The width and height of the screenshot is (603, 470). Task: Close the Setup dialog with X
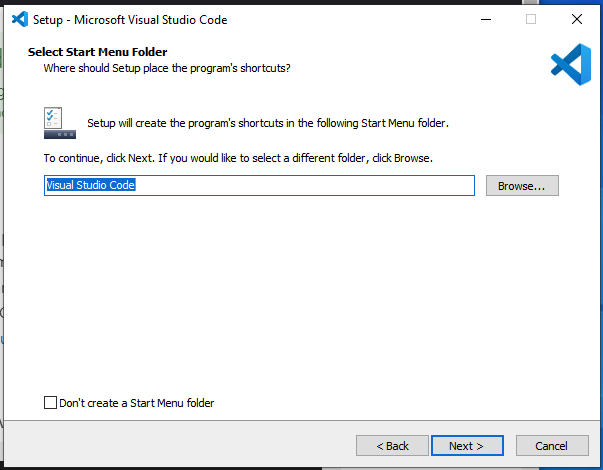tap(577, 19)
